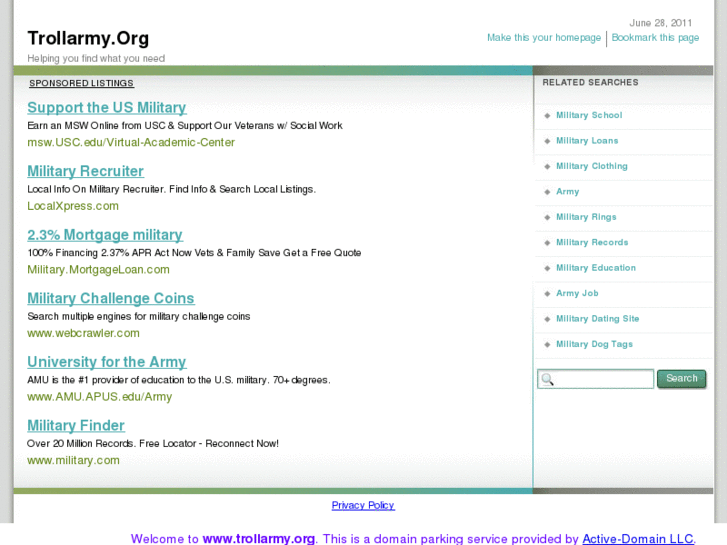This screenshot has height=545, width=727.
Task: Click the bullet icon beside Army Job
Action: point(547,294)
